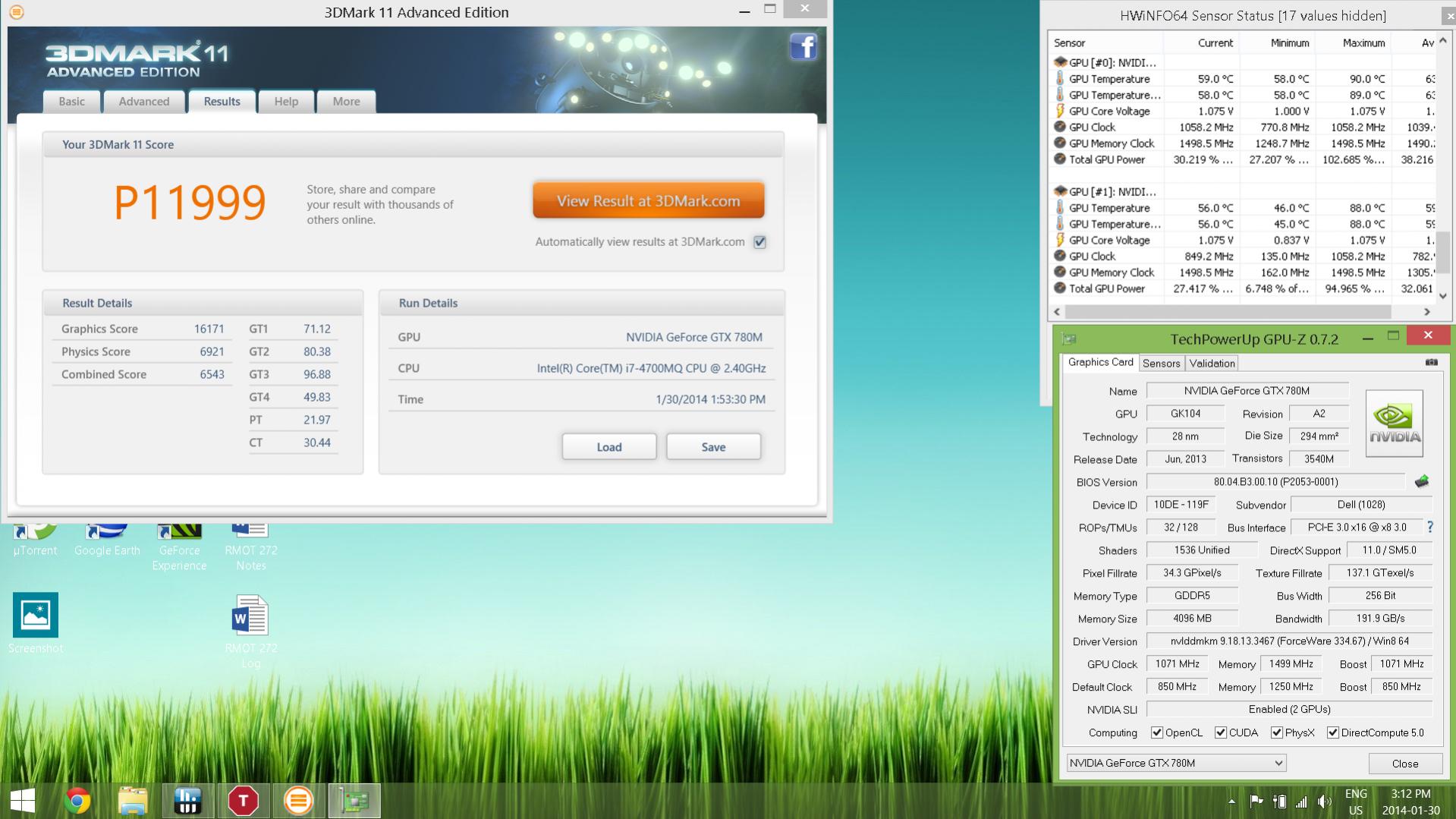Open the More tab in 3DMark
Viewport: 1456px width, 819px height.
click(x=346, y=101)
